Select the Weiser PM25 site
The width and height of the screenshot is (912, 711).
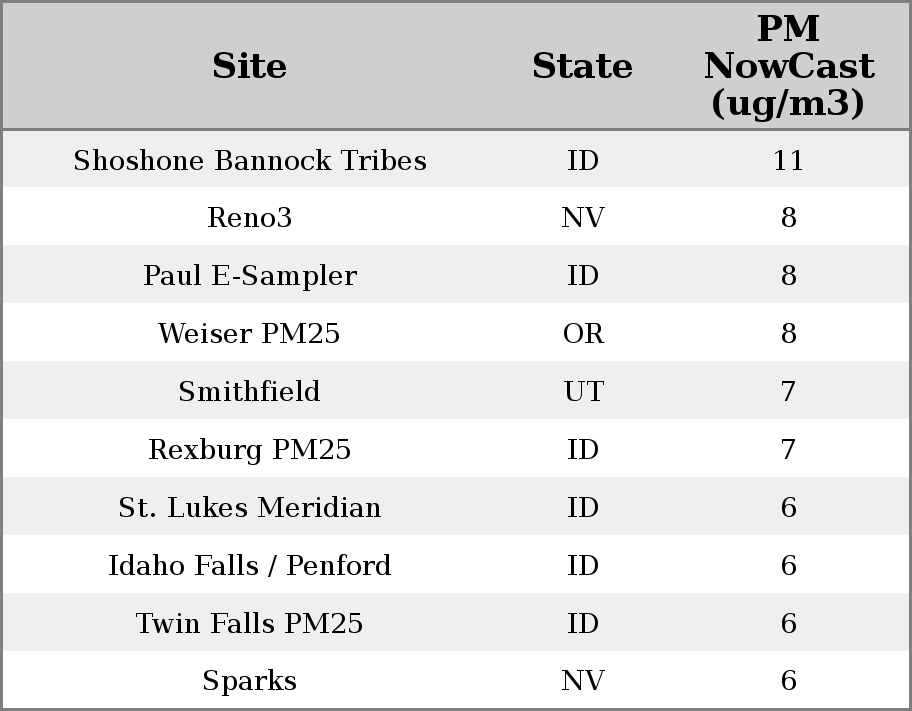(249, 334)
